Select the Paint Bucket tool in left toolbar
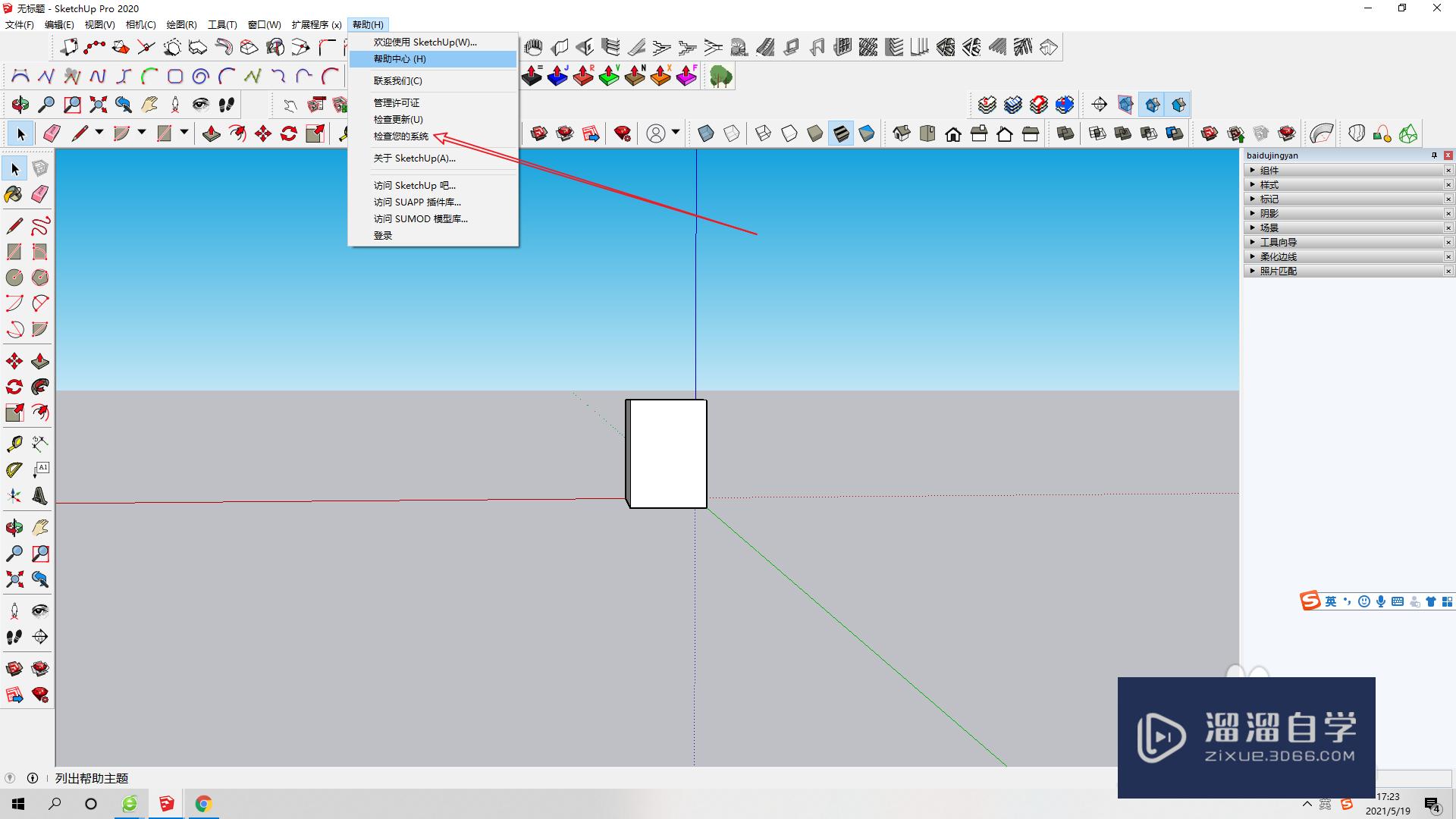Screen dimensions: 1456x819 [14, 194]
